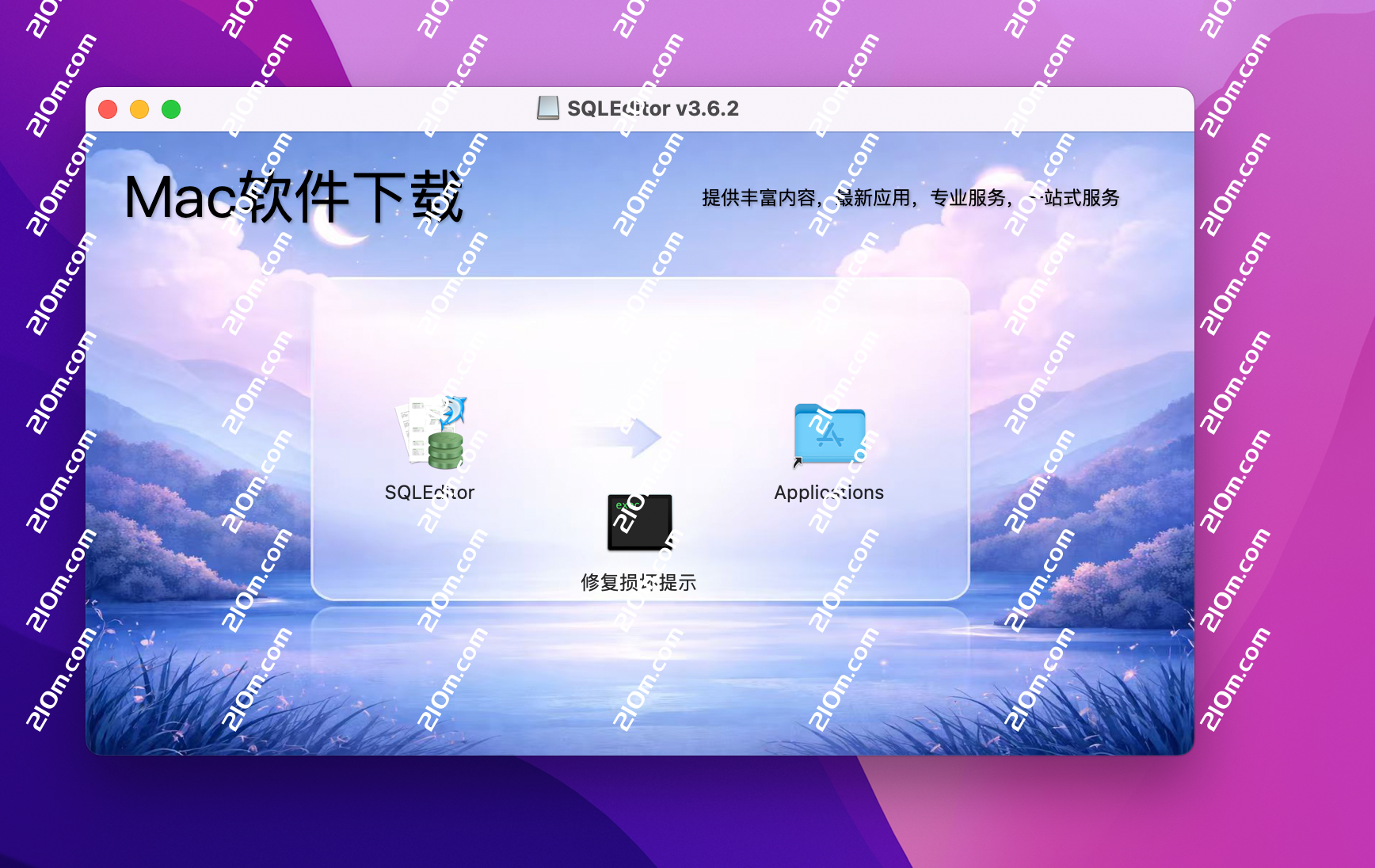1375x868 pixels.
Task: Select the 修复损坏提示 file label
Action: pyautogui.click(x=638, y=583)
